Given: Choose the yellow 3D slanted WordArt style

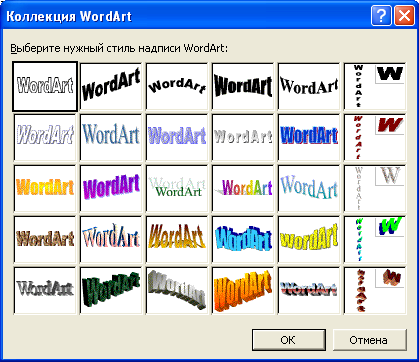Looking at the screenshot, I should click(309, 239).
